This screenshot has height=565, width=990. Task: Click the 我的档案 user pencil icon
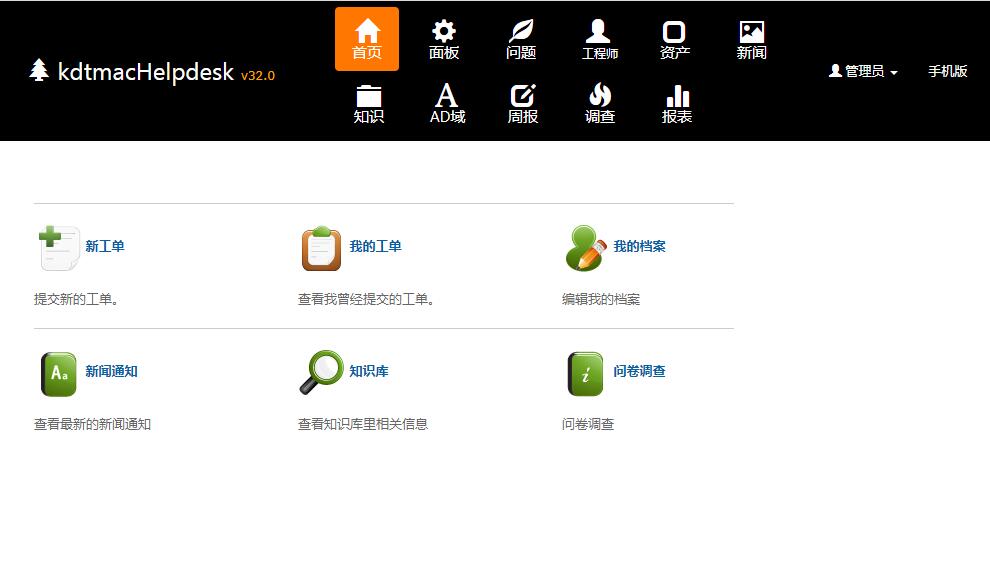pyautogui.click(x=586, y=248)
